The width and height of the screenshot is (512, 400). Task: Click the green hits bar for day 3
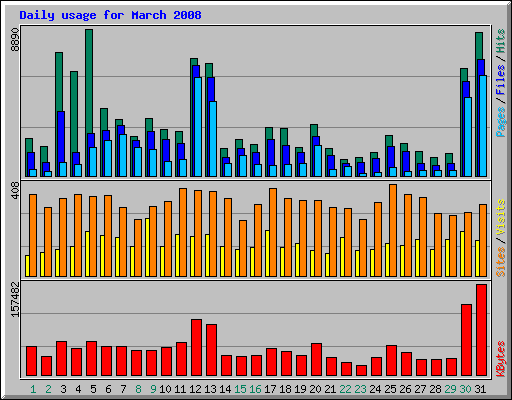(59, 82)
